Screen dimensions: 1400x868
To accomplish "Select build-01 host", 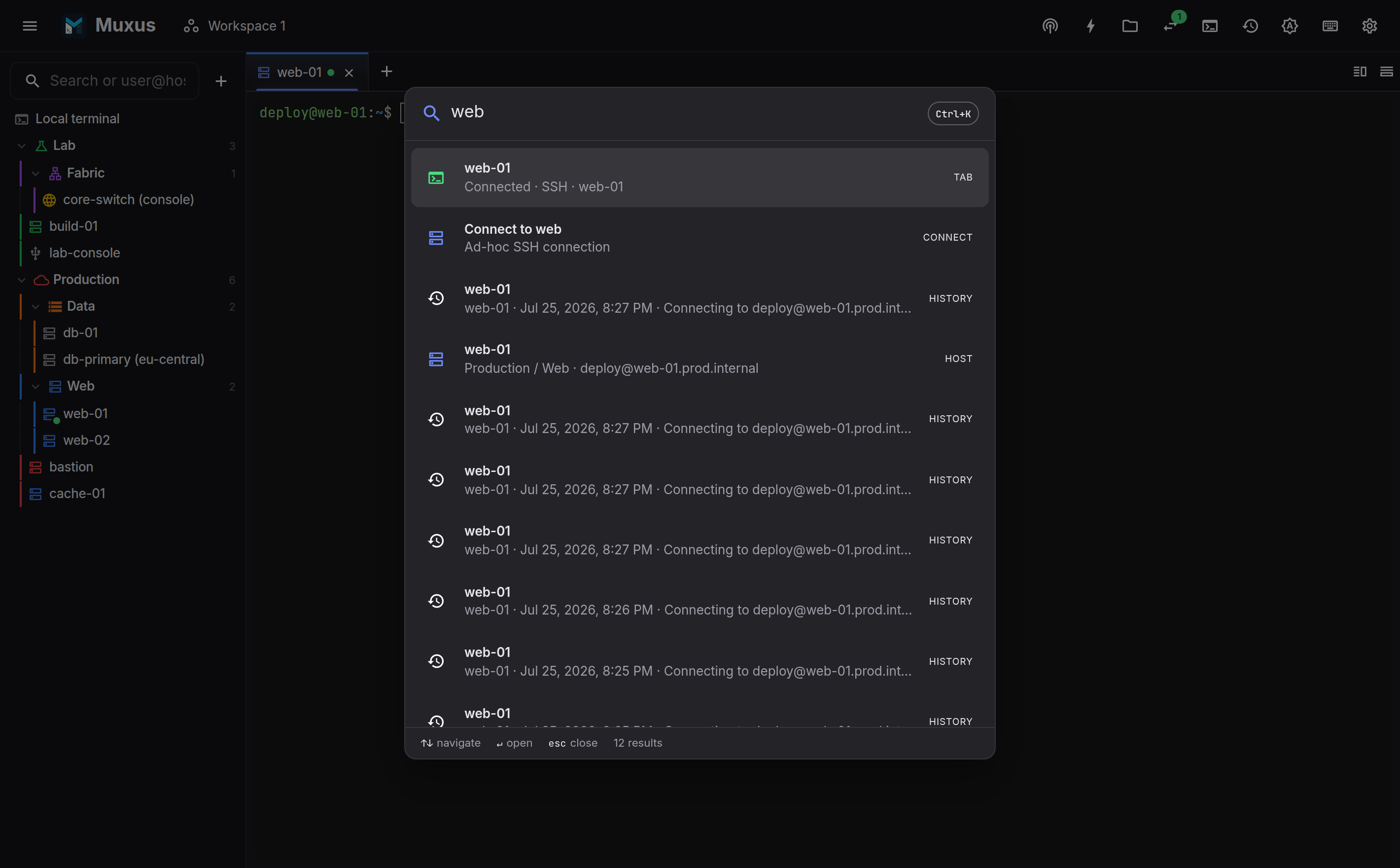I will point(73,226).
